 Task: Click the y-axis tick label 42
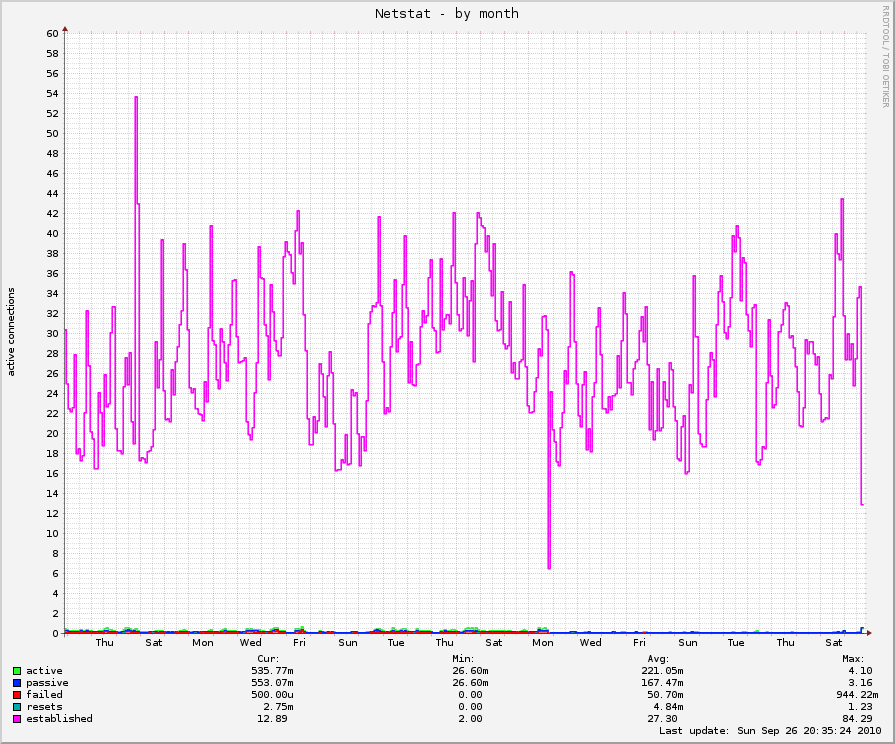53,214
